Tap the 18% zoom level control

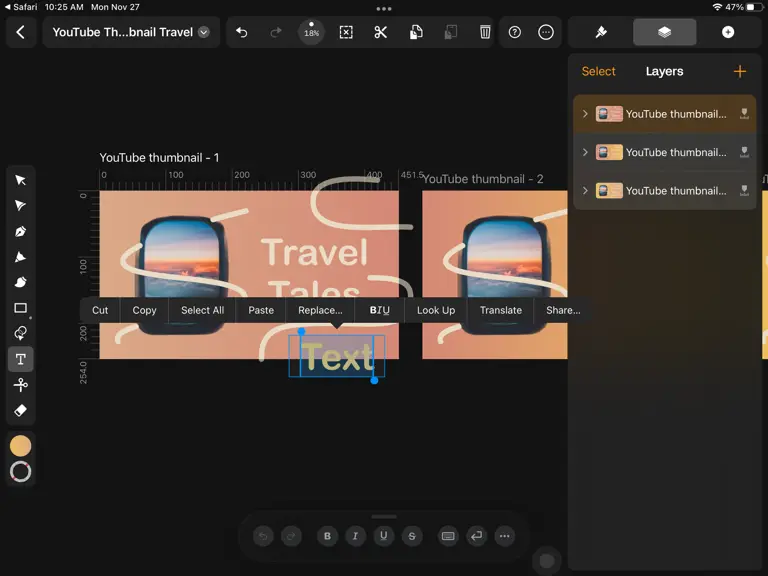coord(311,32)
